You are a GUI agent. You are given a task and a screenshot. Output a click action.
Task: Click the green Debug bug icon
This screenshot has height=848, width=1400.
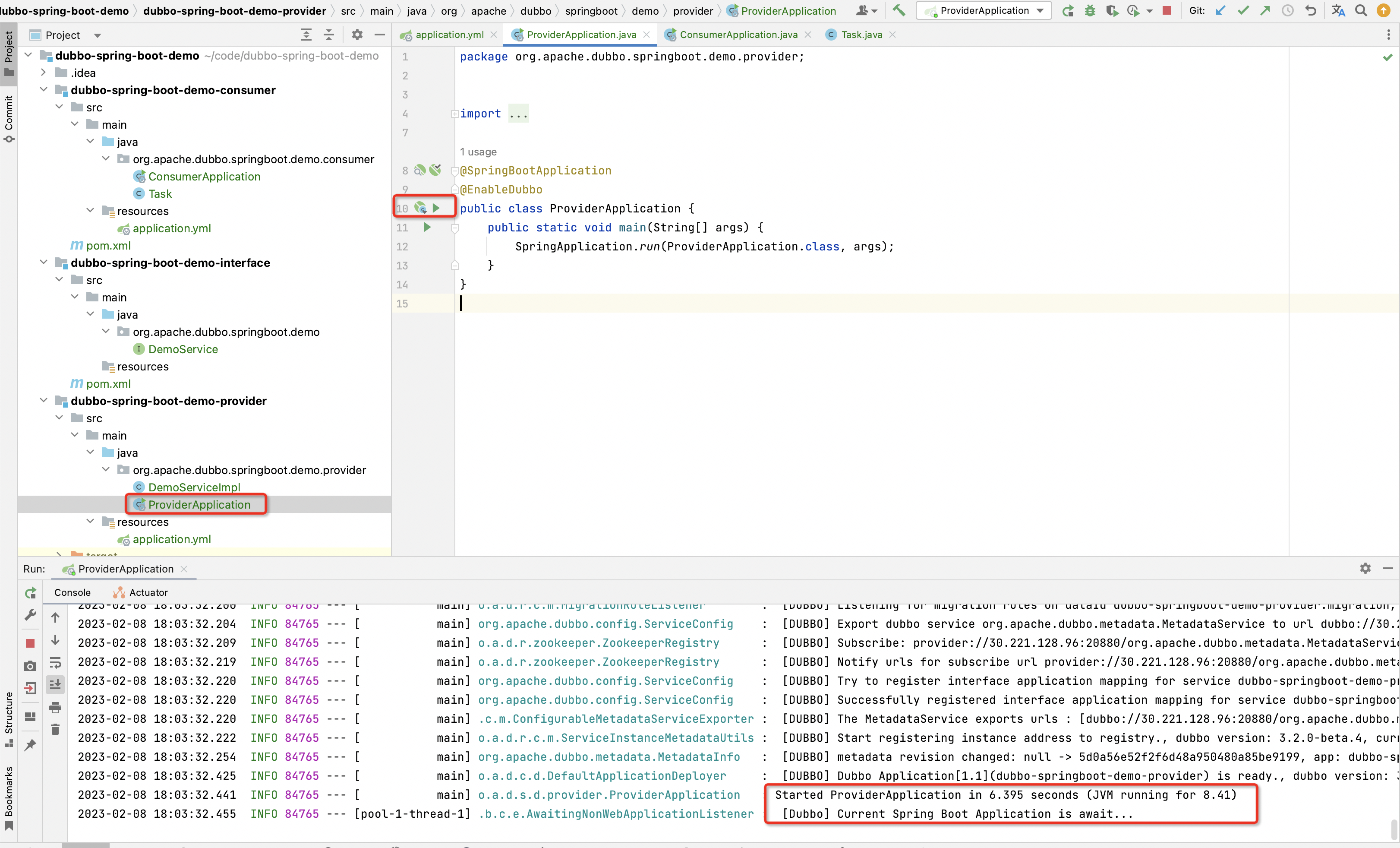tap(1090, 11)
